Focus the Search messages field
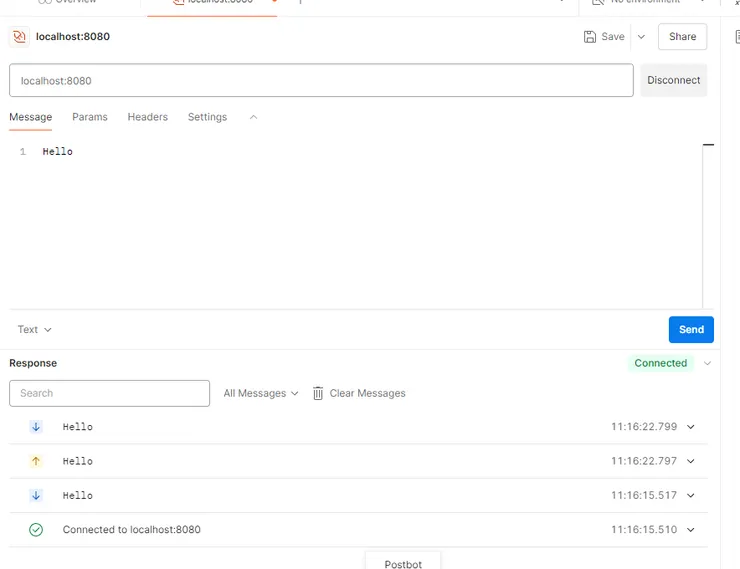Image resolution: width=740 pixels, height=569 pixels. coord(109,393)
